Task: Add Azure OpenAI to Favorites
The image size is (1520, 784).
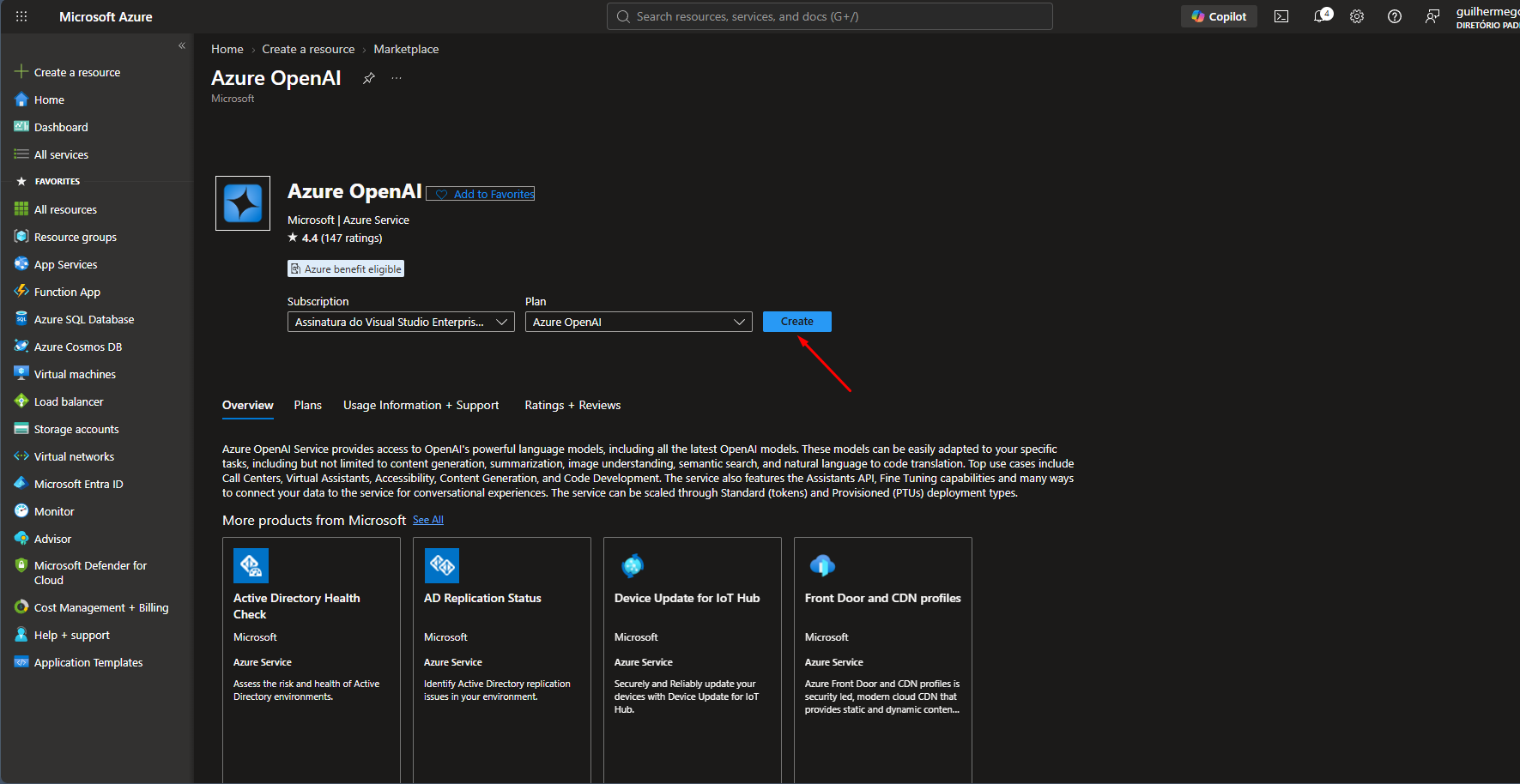Action: pos(481,194)
